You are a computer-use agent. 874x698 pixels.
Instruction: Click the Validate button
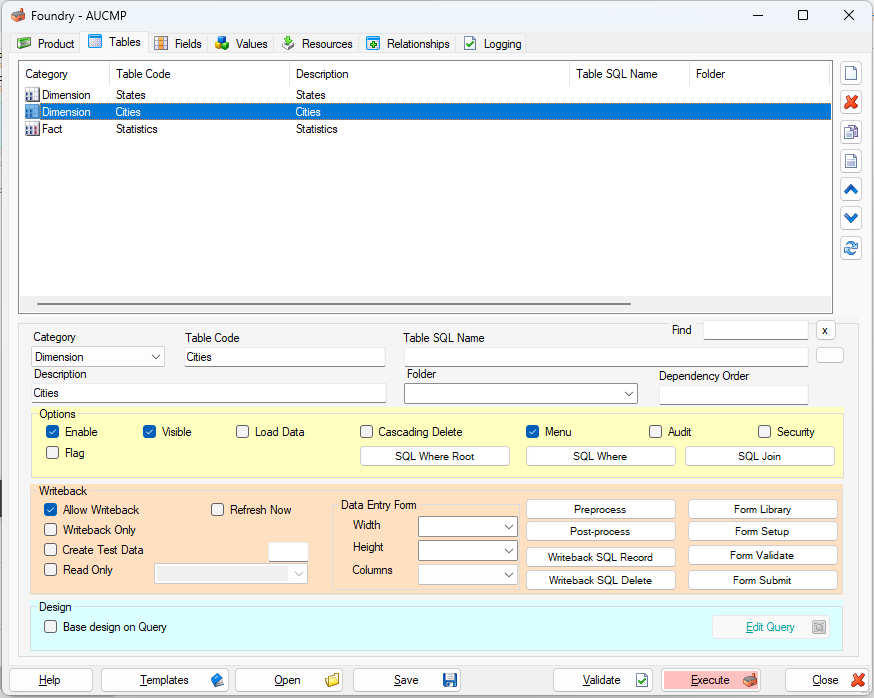[x=603, y=680]
